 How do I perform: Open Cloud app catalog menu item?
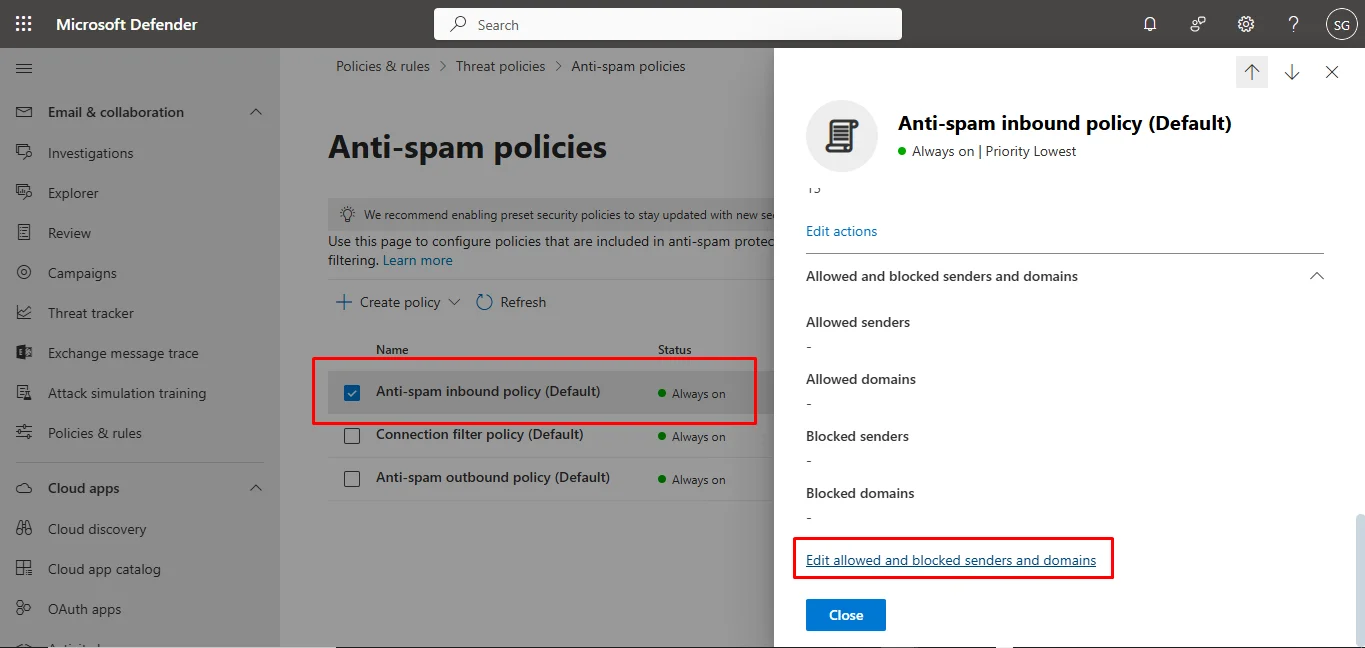point(104,569)
